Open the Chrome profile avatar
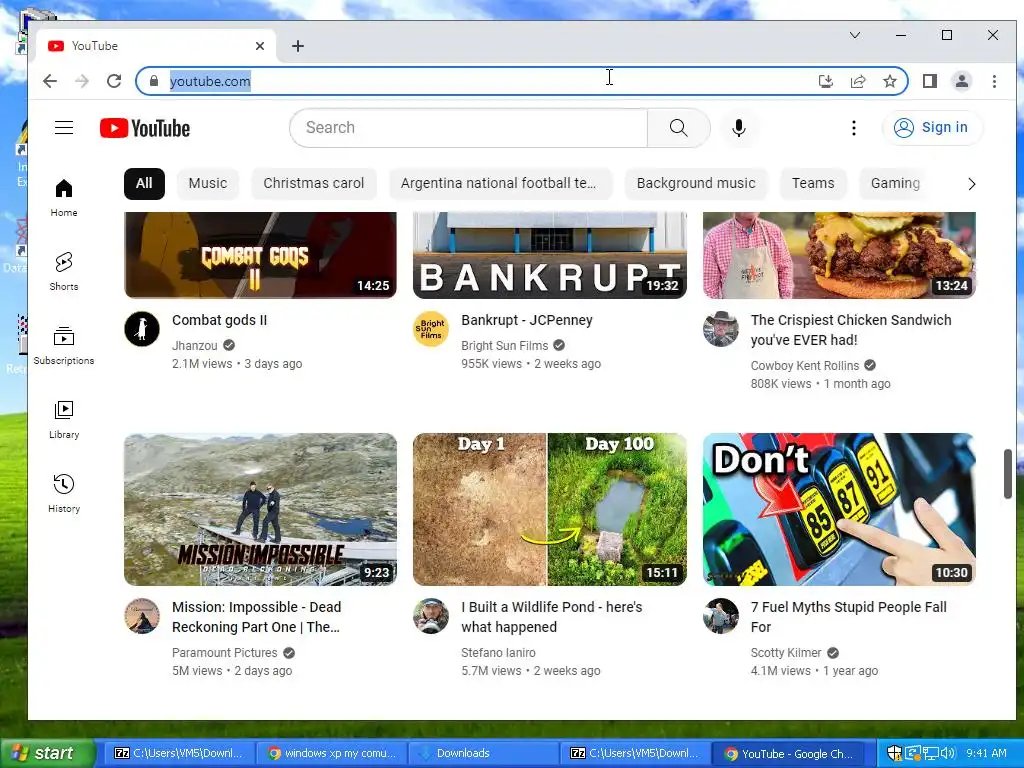Viewport: 1024px width, 768px height. point(962,81)
